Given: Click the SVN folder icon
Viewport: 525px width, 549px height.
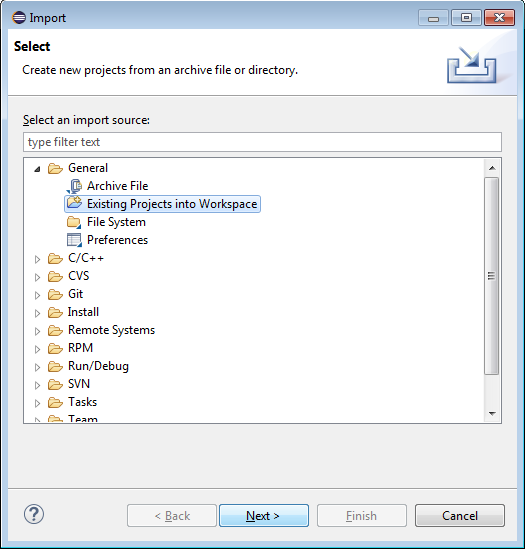Looking at the screenshot, I should pyautogui.click(x=55, y=384).
